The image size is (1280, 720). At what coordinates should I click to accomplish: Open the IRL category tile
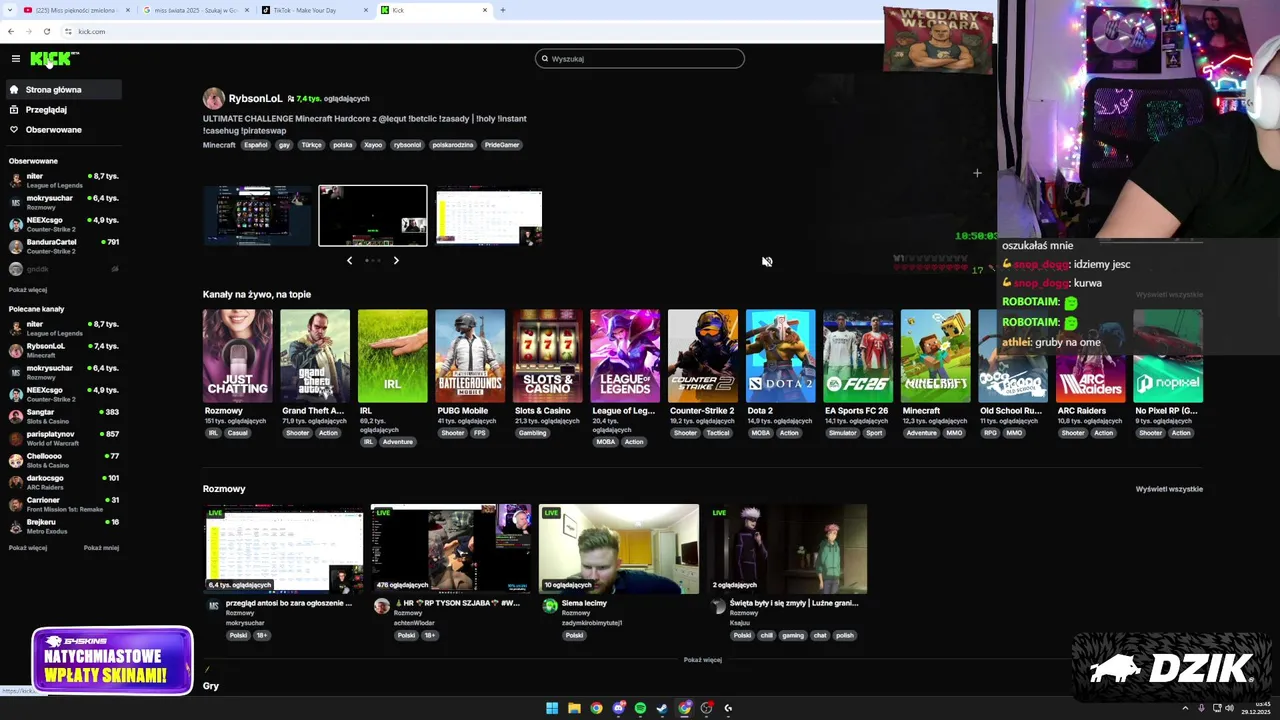[392, 356]
